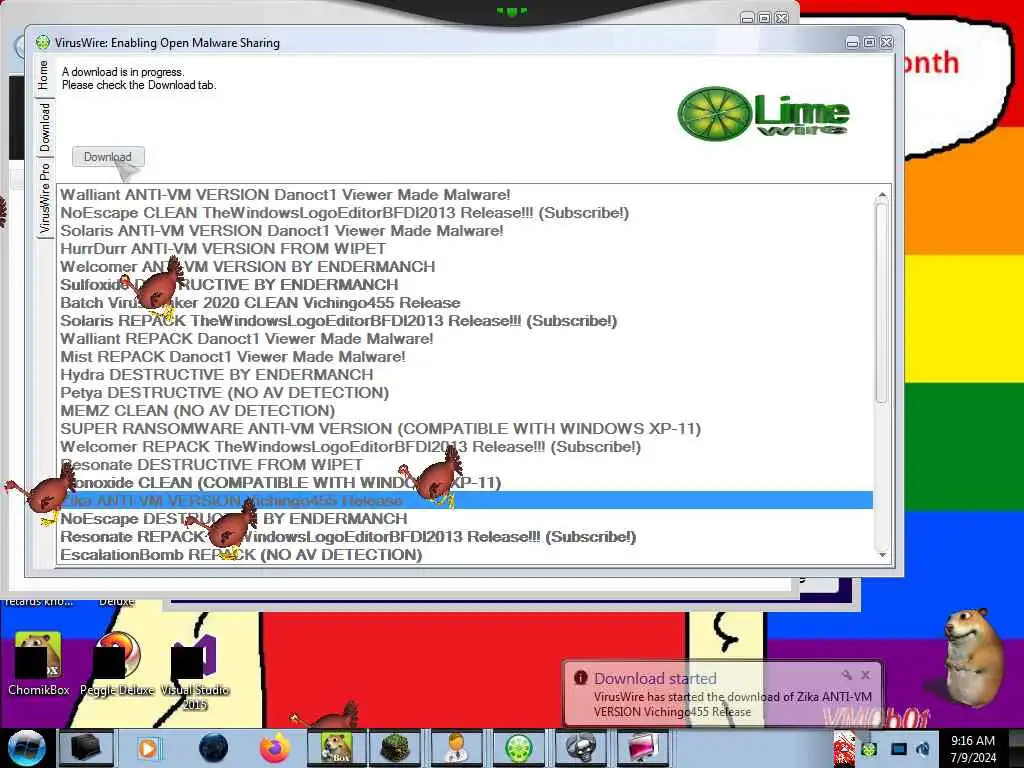Open network tray icon
Image resolution: width=1024 pixels, height=768 pixels.
(899, 750)
